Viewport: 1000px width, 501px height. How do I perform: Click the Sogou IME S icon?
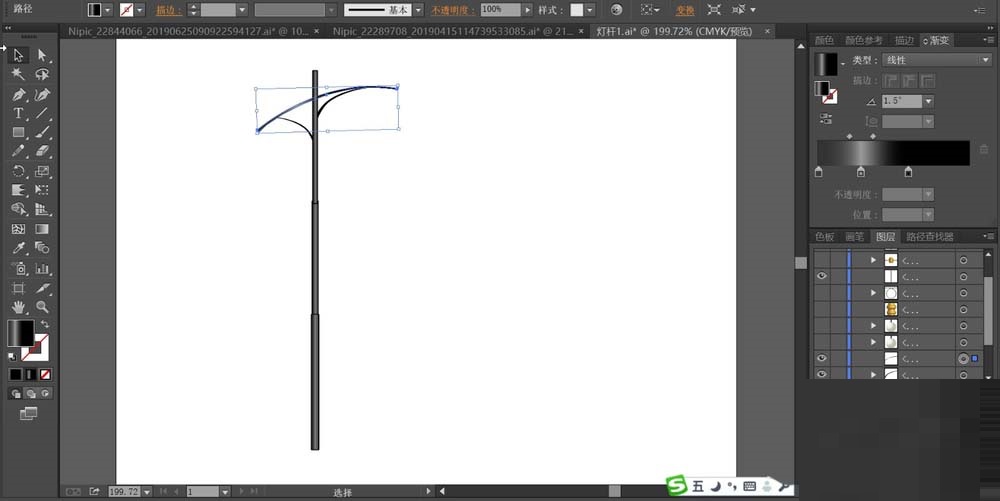pyautogui.click(x=677, y=486)
